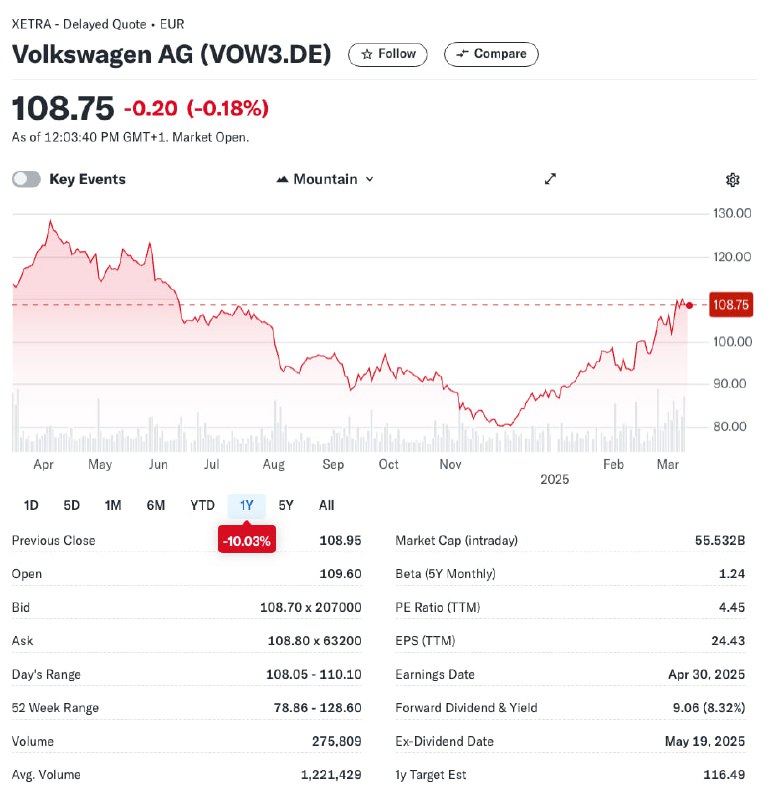Choose the 5Y time range
Image resolution: width=768 pixels, height=800 pixels.
click(x=286, y=505)
